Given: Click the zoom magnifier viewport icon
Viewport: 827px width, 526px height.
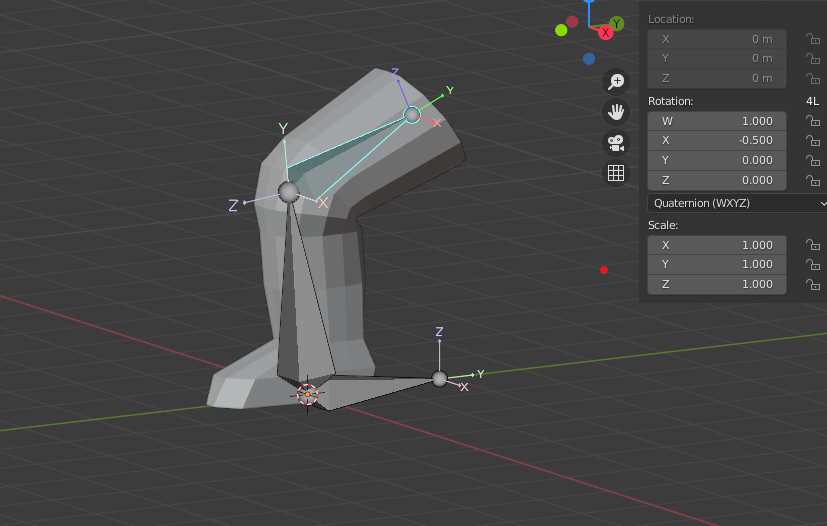Looking at the screenshot, I should (x=616, y=82).
